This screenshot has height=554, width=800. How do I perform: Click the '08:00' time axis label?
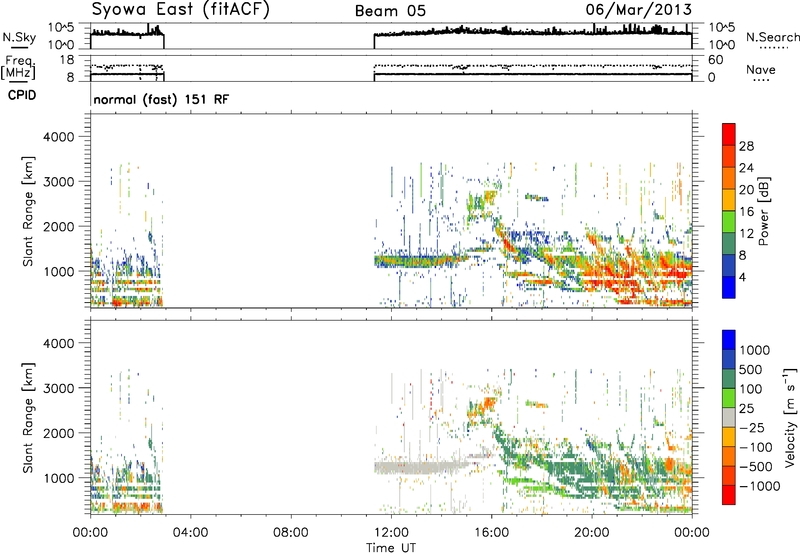click(291, 533)
